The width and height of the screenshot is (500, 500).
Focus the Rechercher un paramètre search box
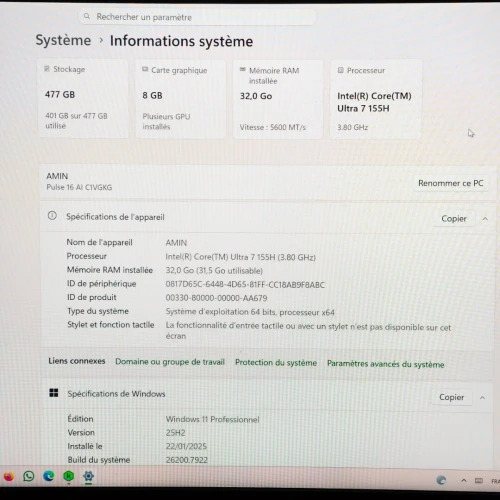(197, 16)
